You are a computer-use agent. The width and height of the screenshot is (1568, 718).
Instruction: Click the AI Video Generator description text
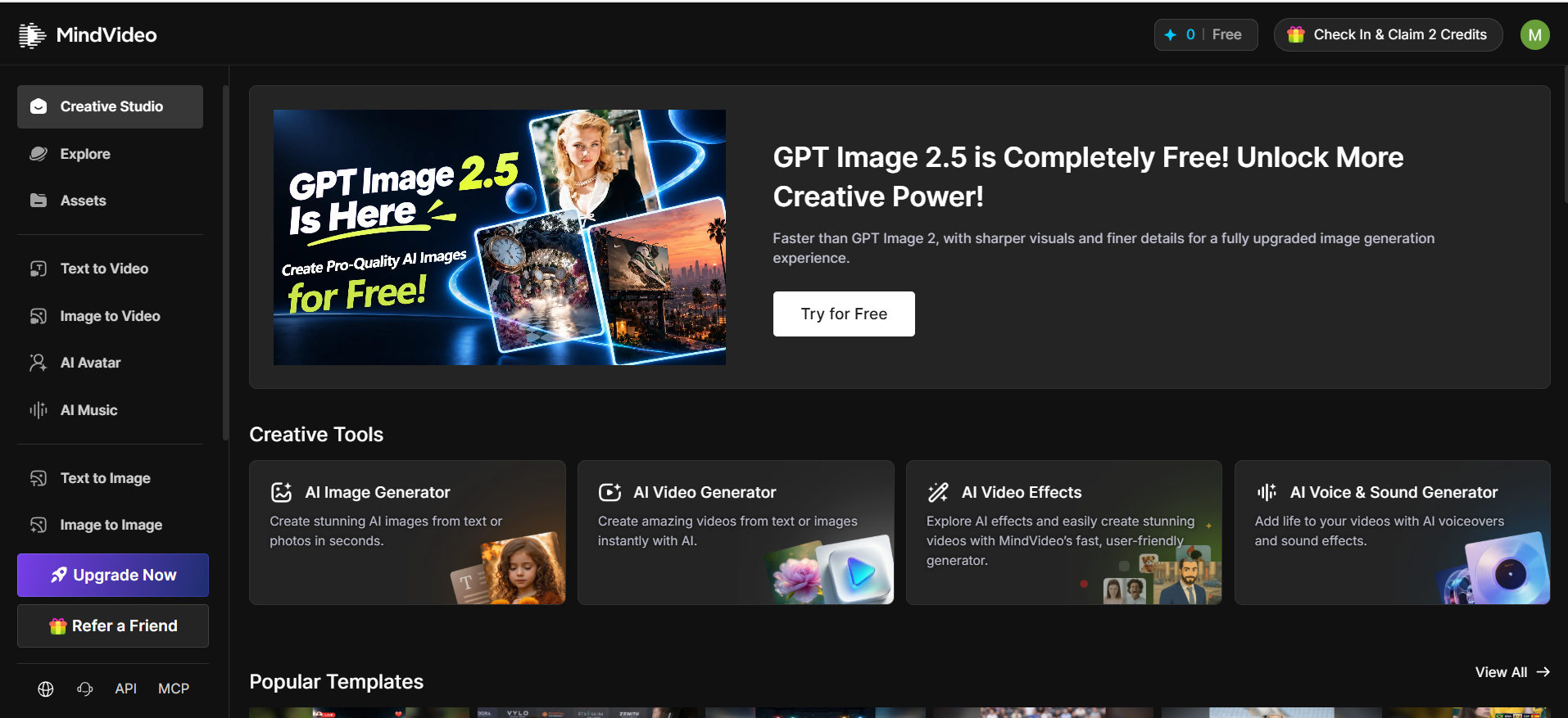[727, 531]
